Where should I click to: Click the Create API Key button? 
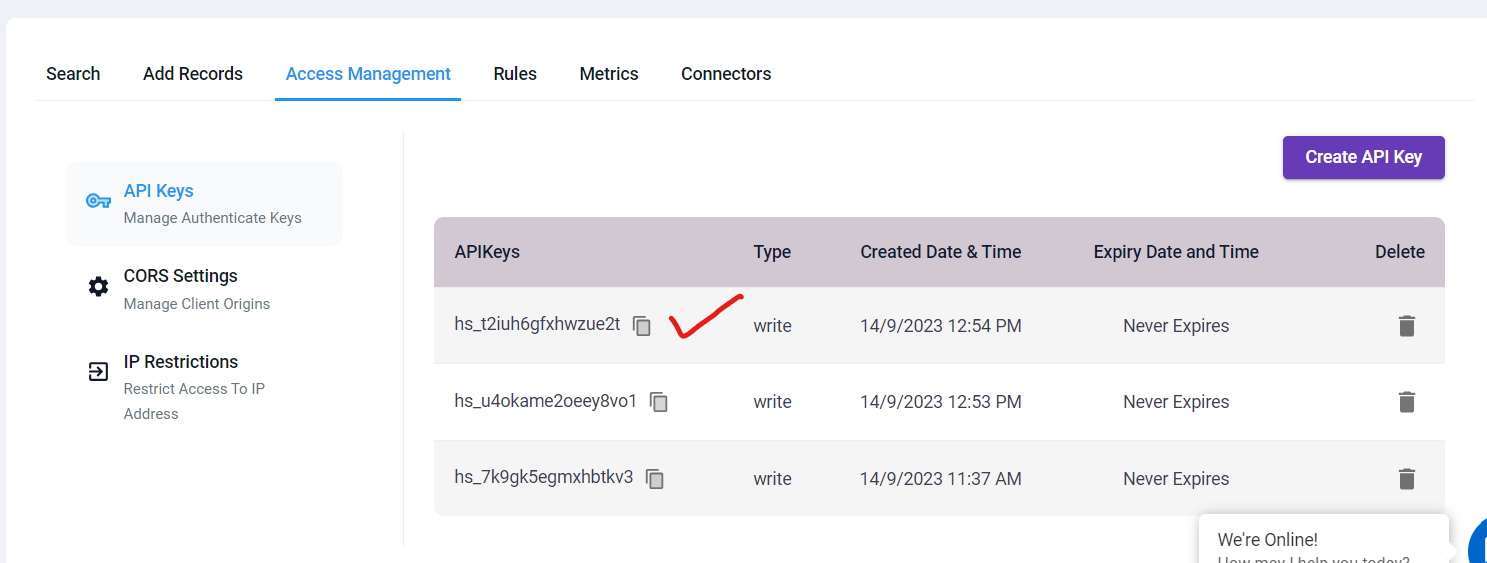click(1364, 157)
